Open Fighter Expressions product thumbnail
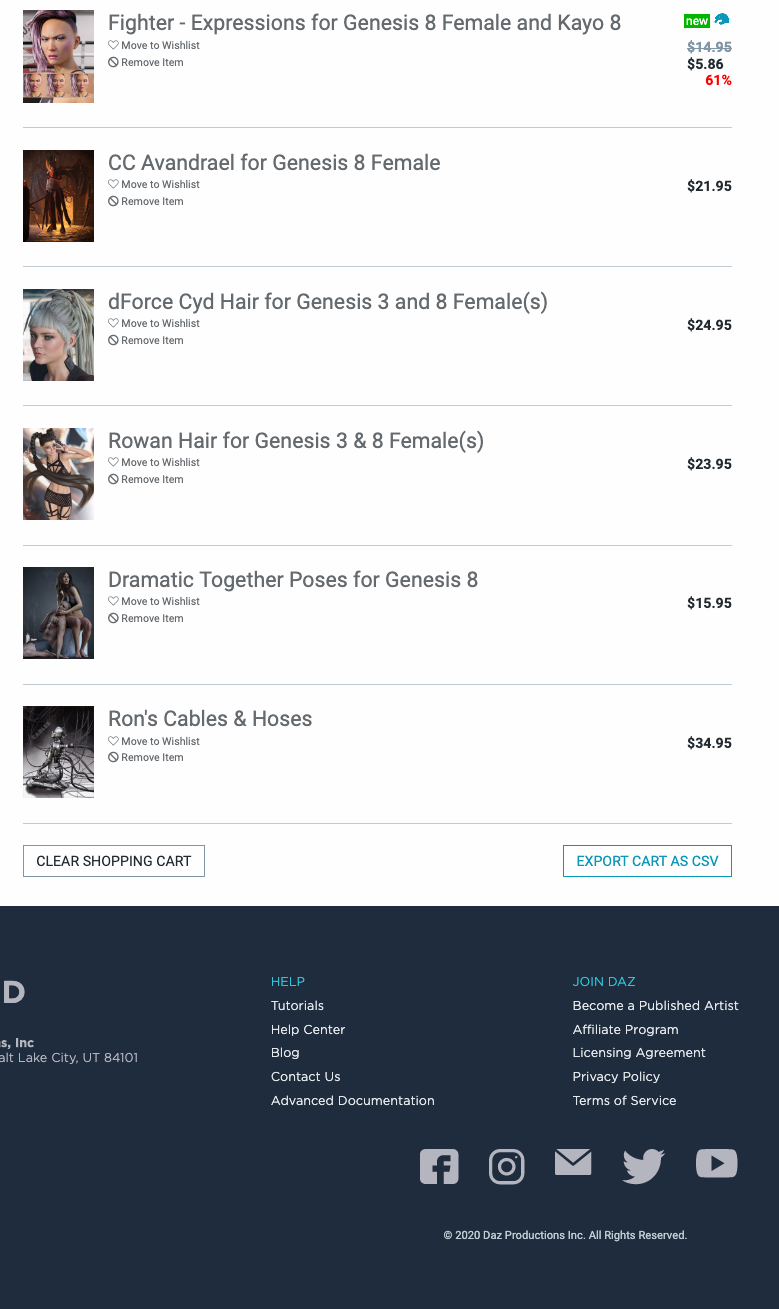Image resolution: width=779 pixels, height=1309 pixels. coord(58,56)
